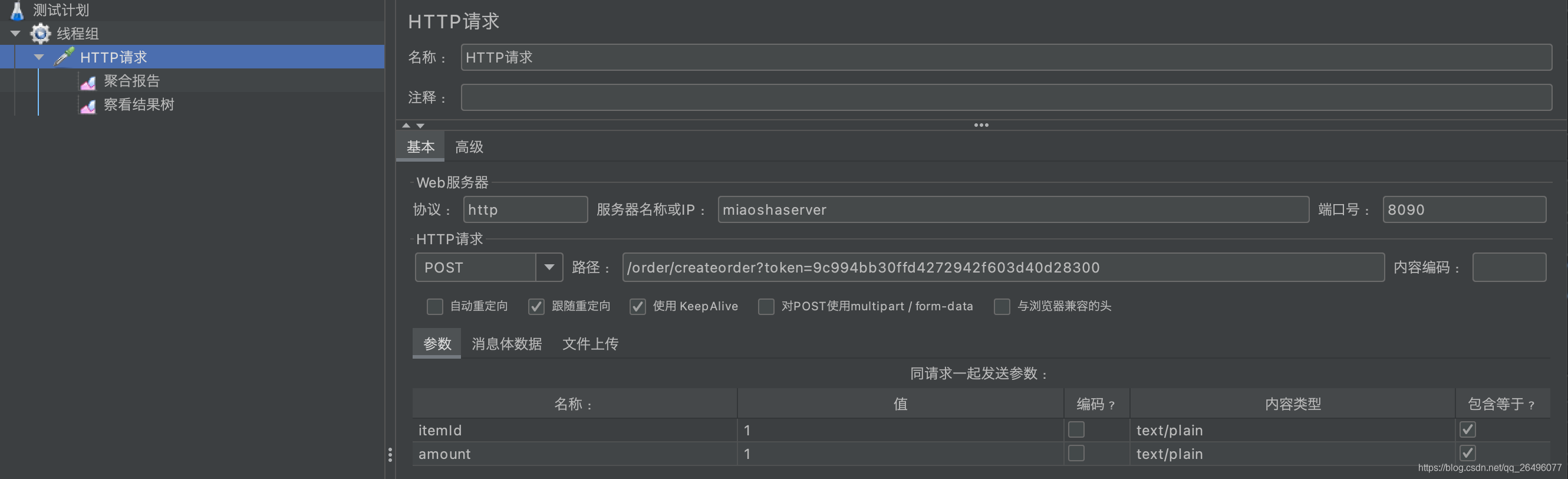
Task: Select the itemId parameter name cell
Action: (575, 430)
